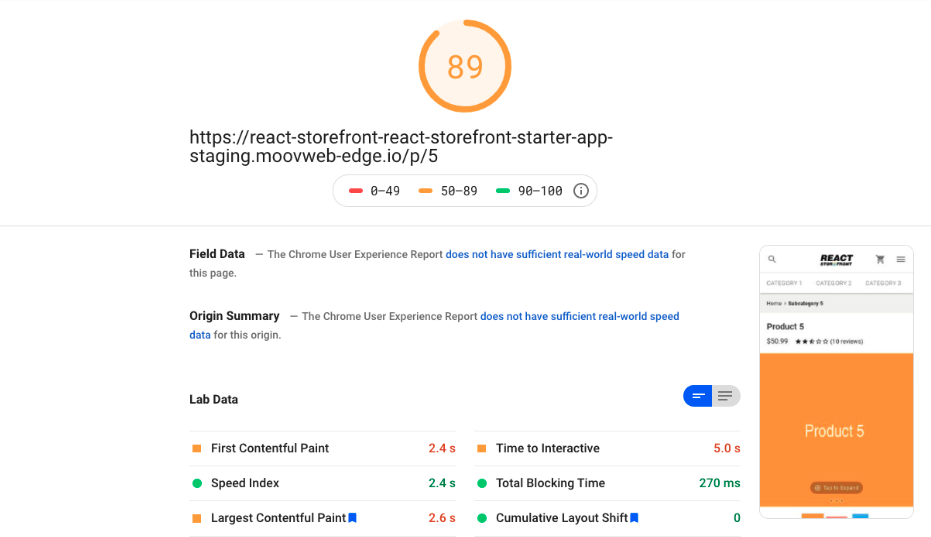Screen dimensions: 931x537
Task: Open the hamburger menu in the page preview
Action: click(901, 259)
